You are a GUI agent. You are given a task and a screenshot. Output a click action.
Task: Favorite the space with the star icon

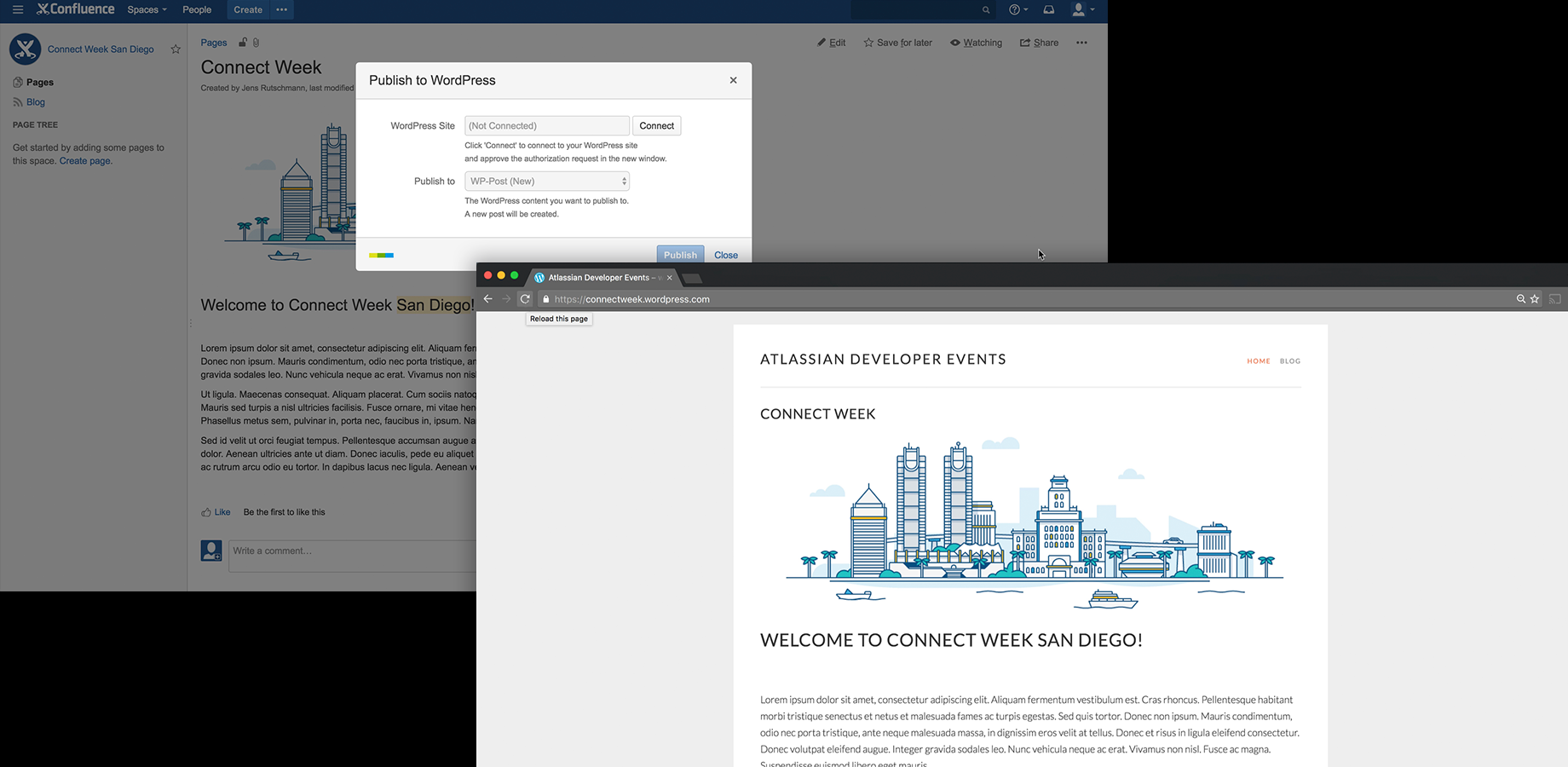(x=176, y=49)
